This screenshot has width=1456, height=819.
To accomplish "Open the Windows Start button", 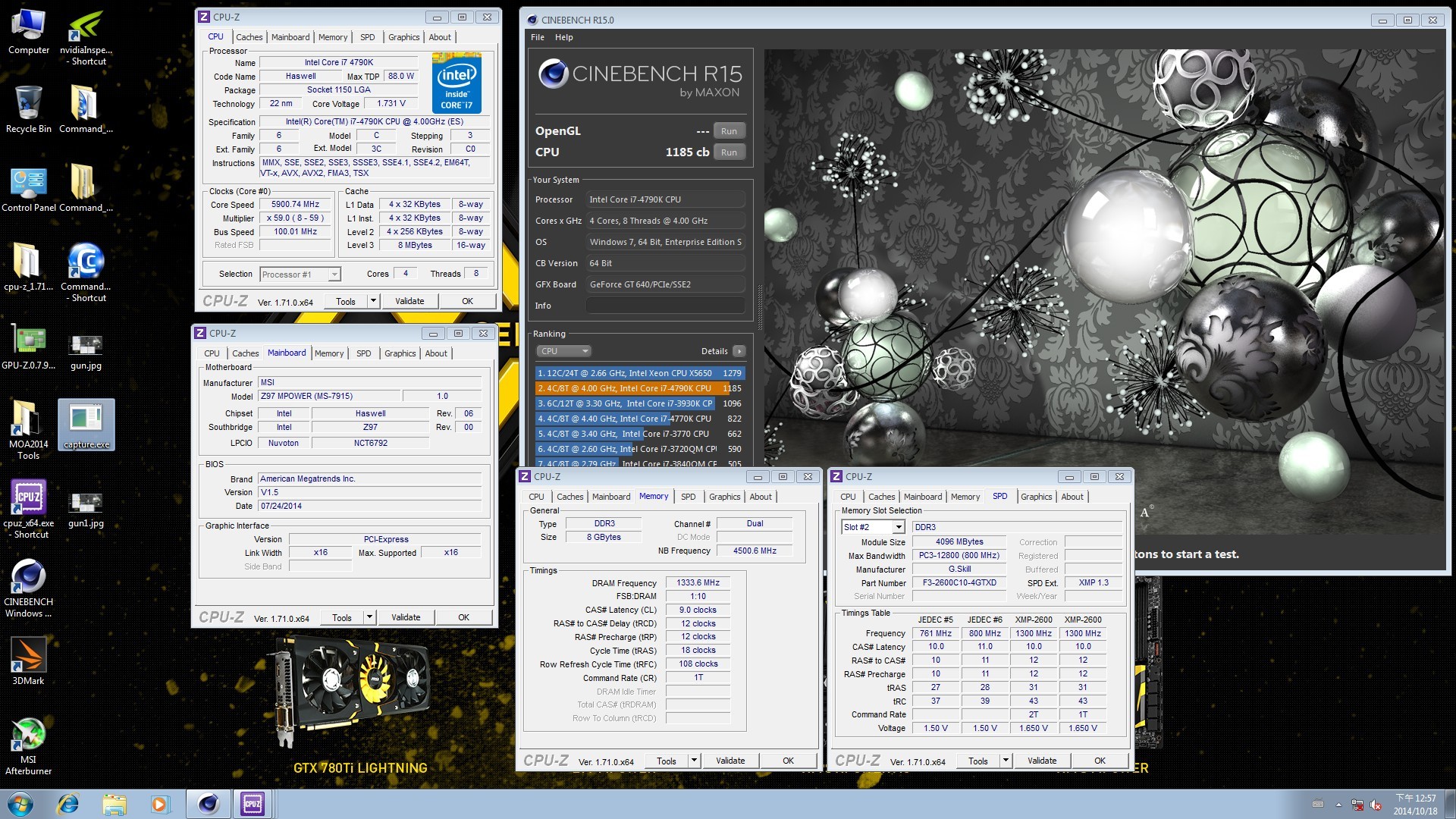I will (20, 804).
